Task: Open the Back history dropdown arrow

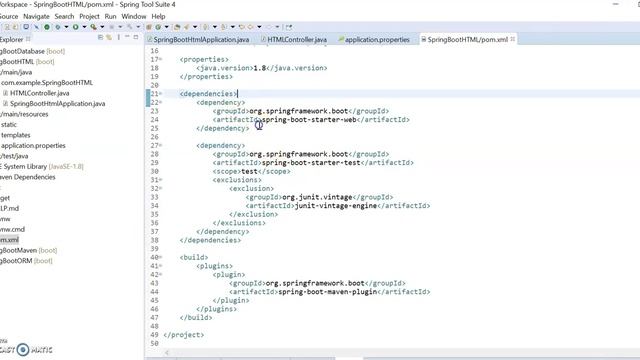Action: (259, 27)
